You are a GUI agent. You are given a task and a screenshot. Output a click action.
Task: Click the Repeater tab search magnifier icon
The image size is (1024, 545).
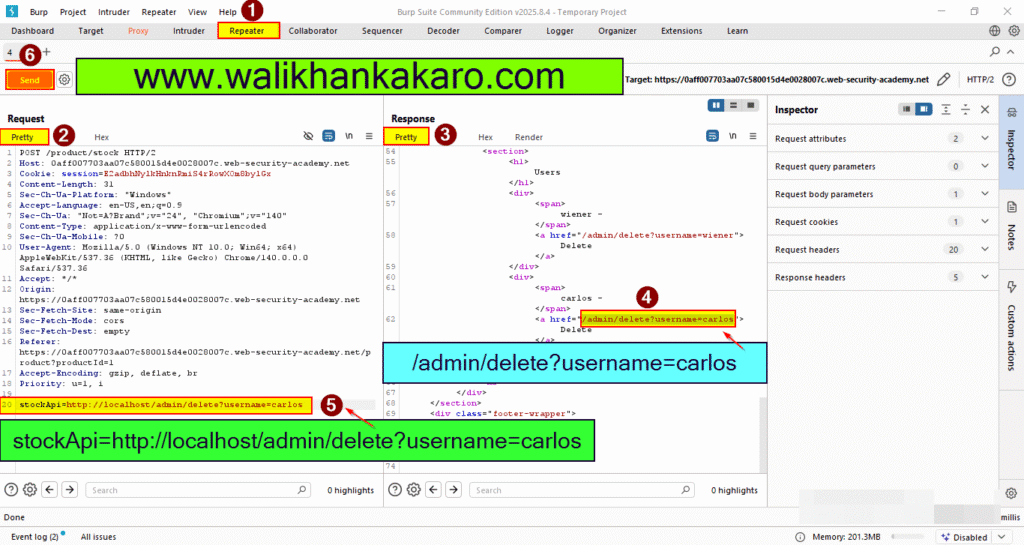pyautogui.click(x=994, y=51)
